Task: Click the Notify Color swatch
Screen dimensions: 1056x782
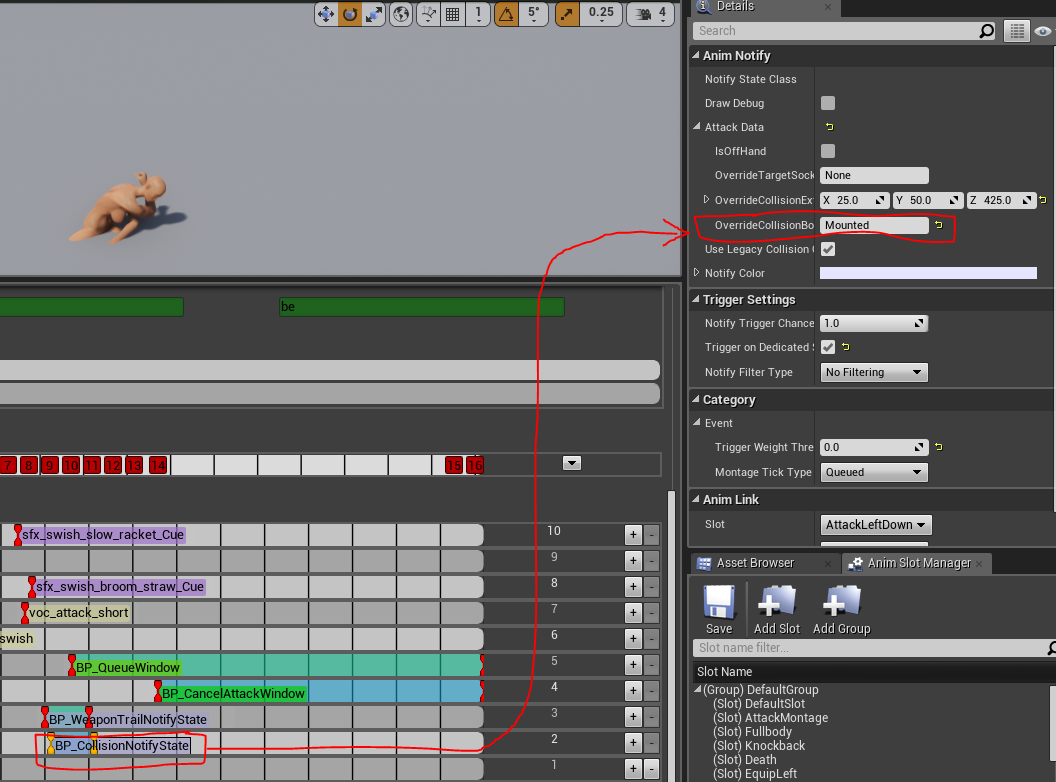Action: tap(928, 273)
